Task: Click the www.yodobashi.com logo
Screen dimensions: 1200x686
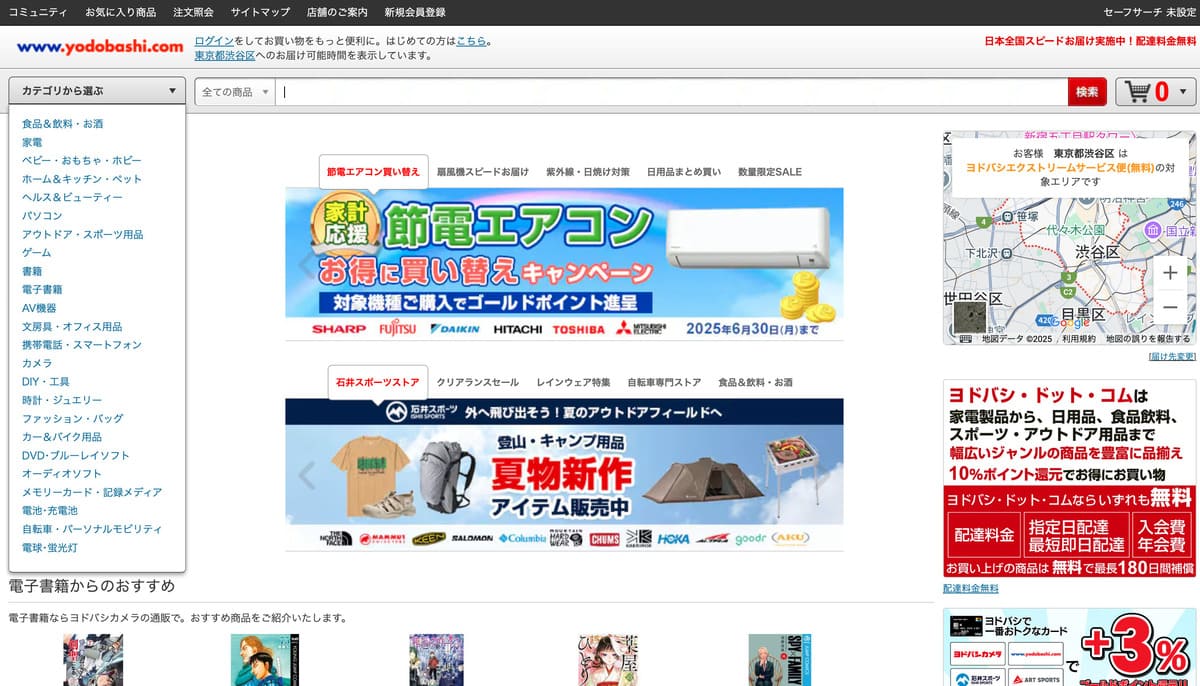Action: point(100,46)
